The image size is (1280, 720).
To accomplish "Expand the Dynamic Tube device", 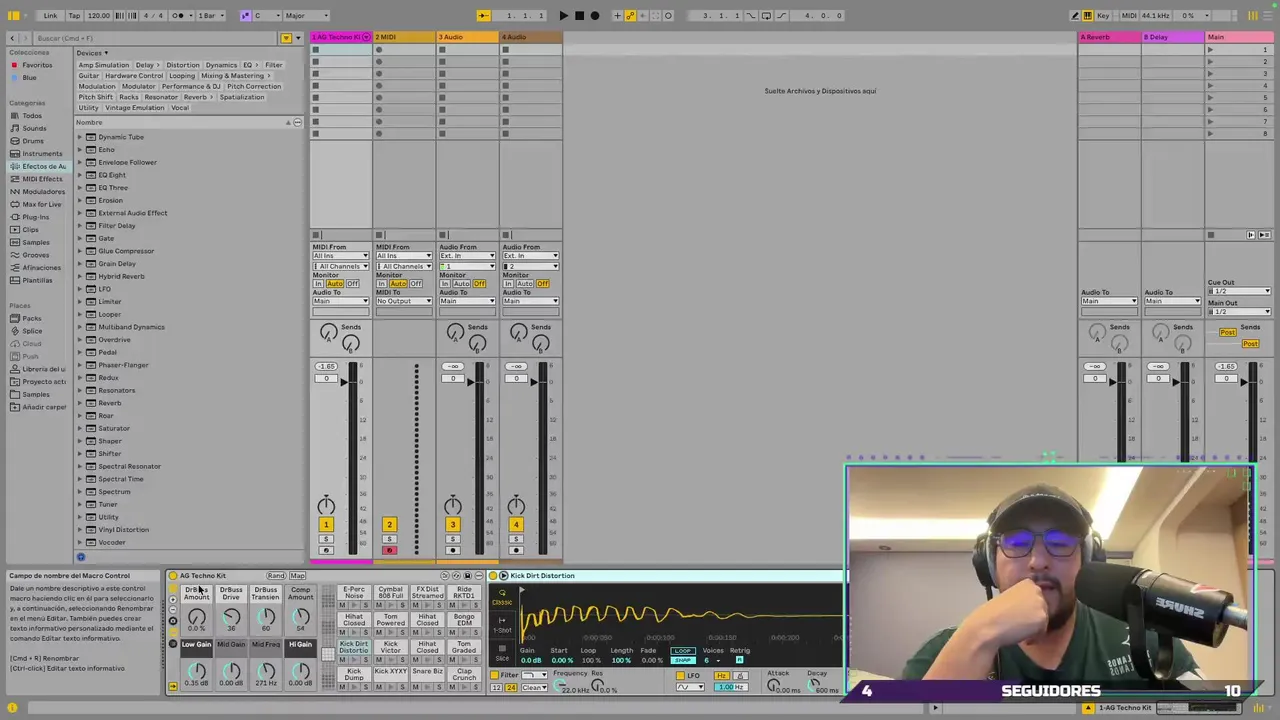I will coord(80,137).
